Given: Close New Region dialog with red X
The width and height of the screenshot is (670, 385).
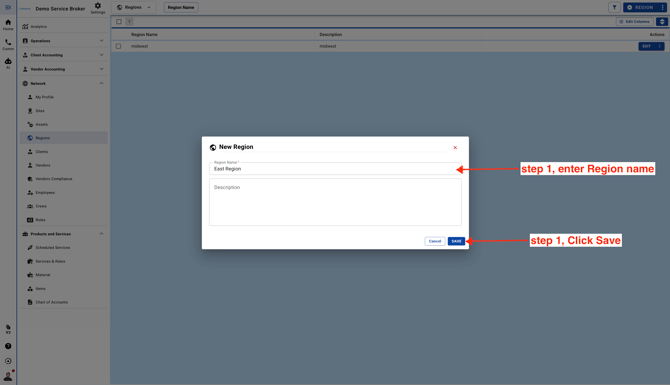Looking at the screenshot, I should pos(455,147).
